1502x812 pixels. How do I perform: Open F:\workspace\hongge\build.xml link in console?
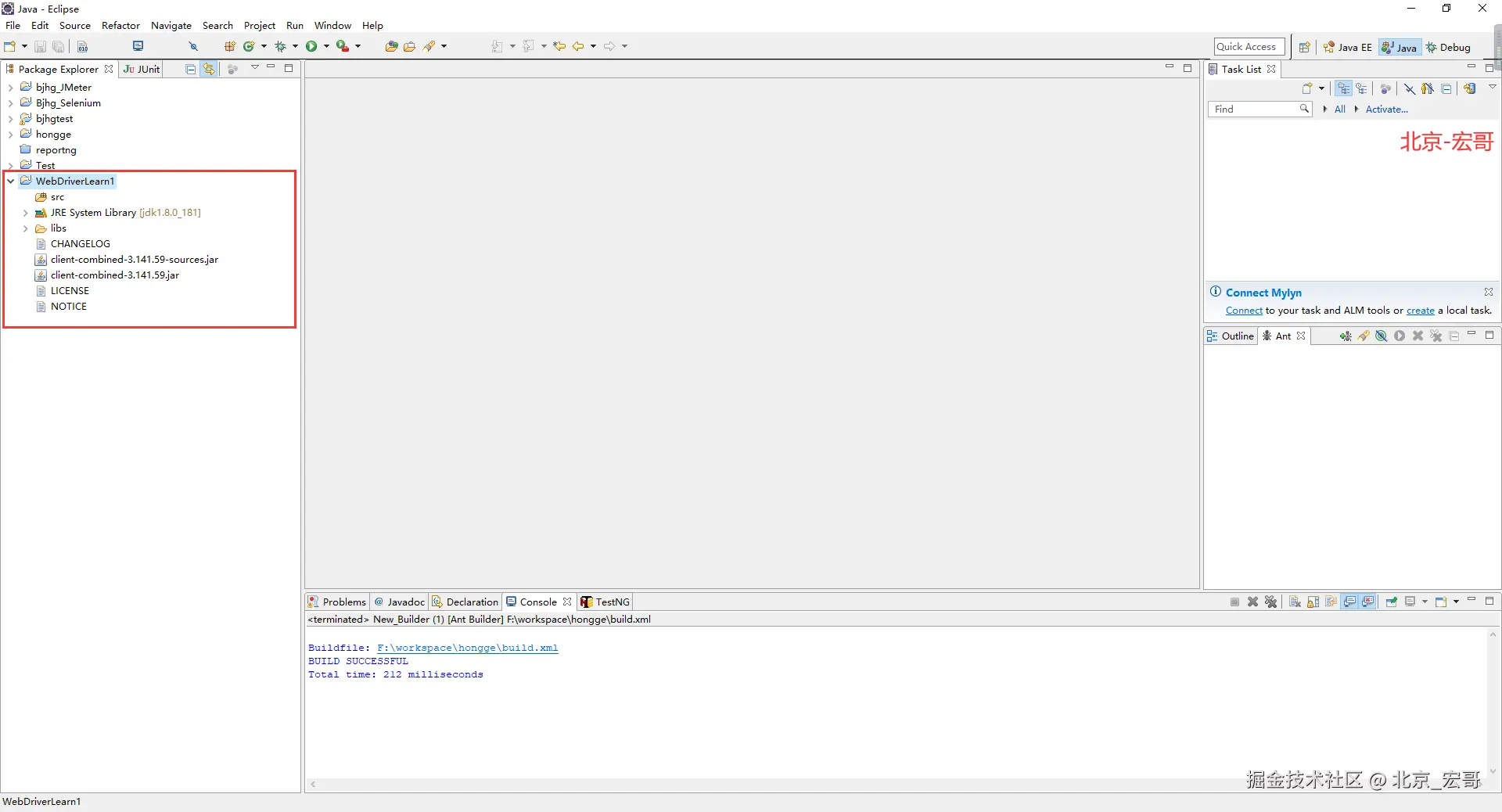coord(468,648)
